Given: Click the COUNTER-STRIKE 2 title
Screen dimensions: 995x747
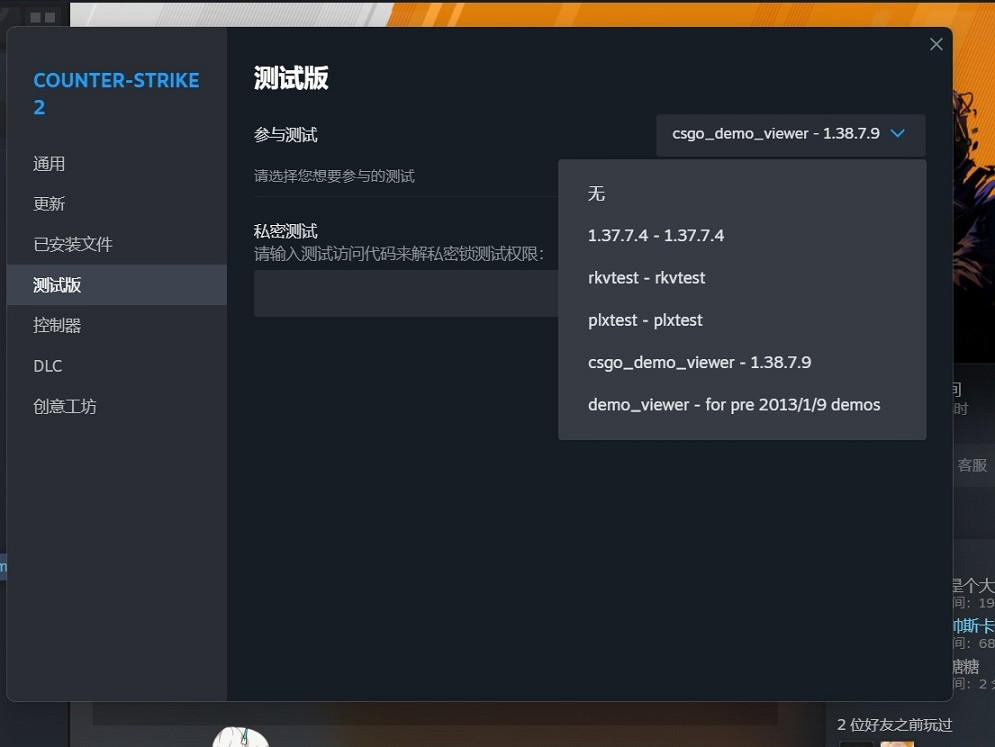Looking at the screenshot, I should coord(116,93).
